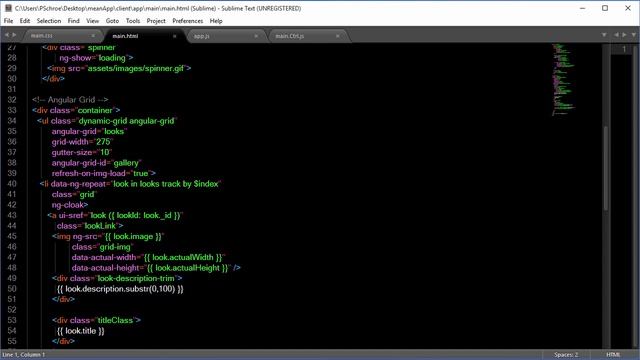Click the gutter-size value '10'

[x=105, y=152]
